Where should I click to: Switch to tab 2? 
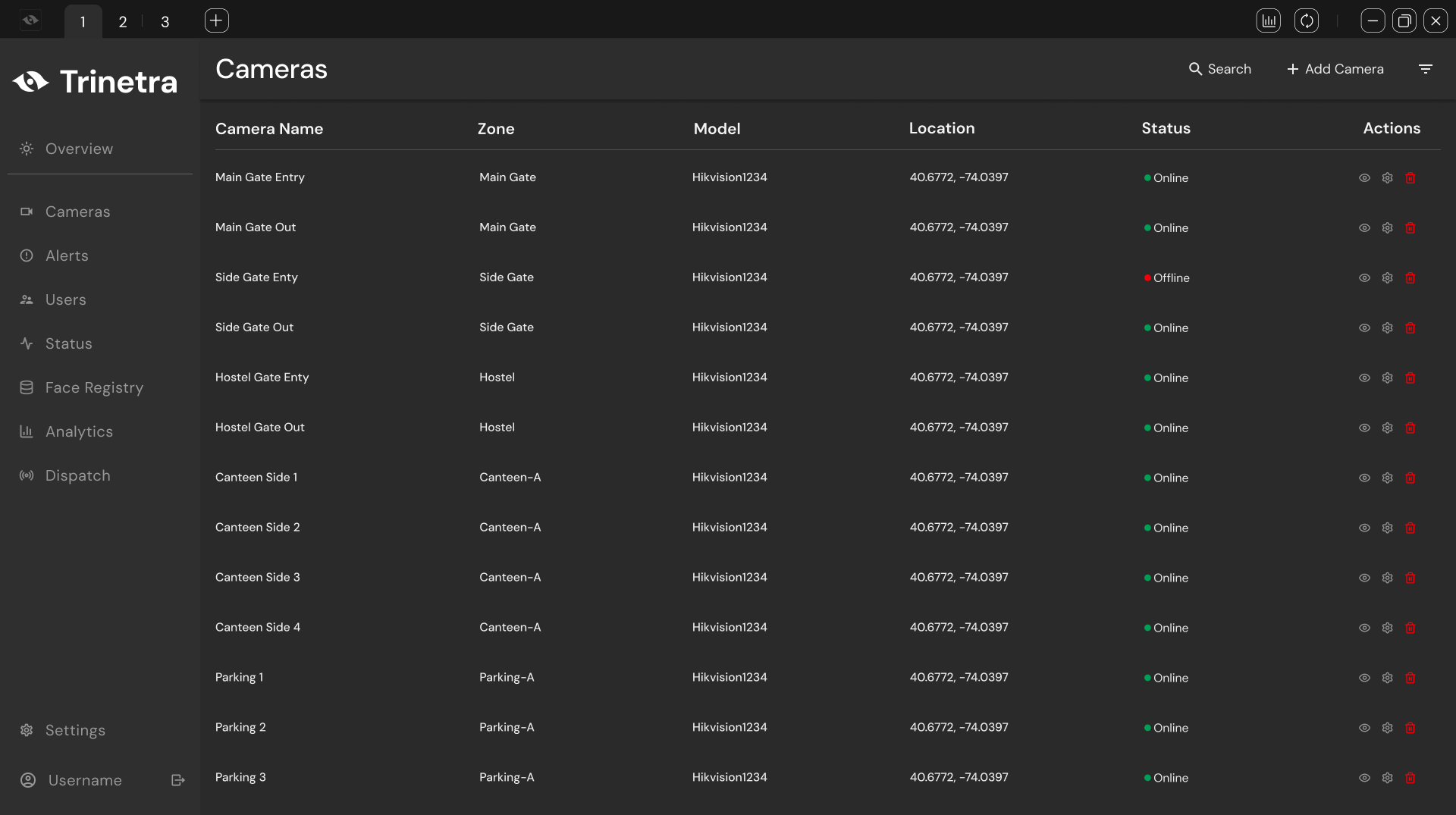(x=122, y=22)
